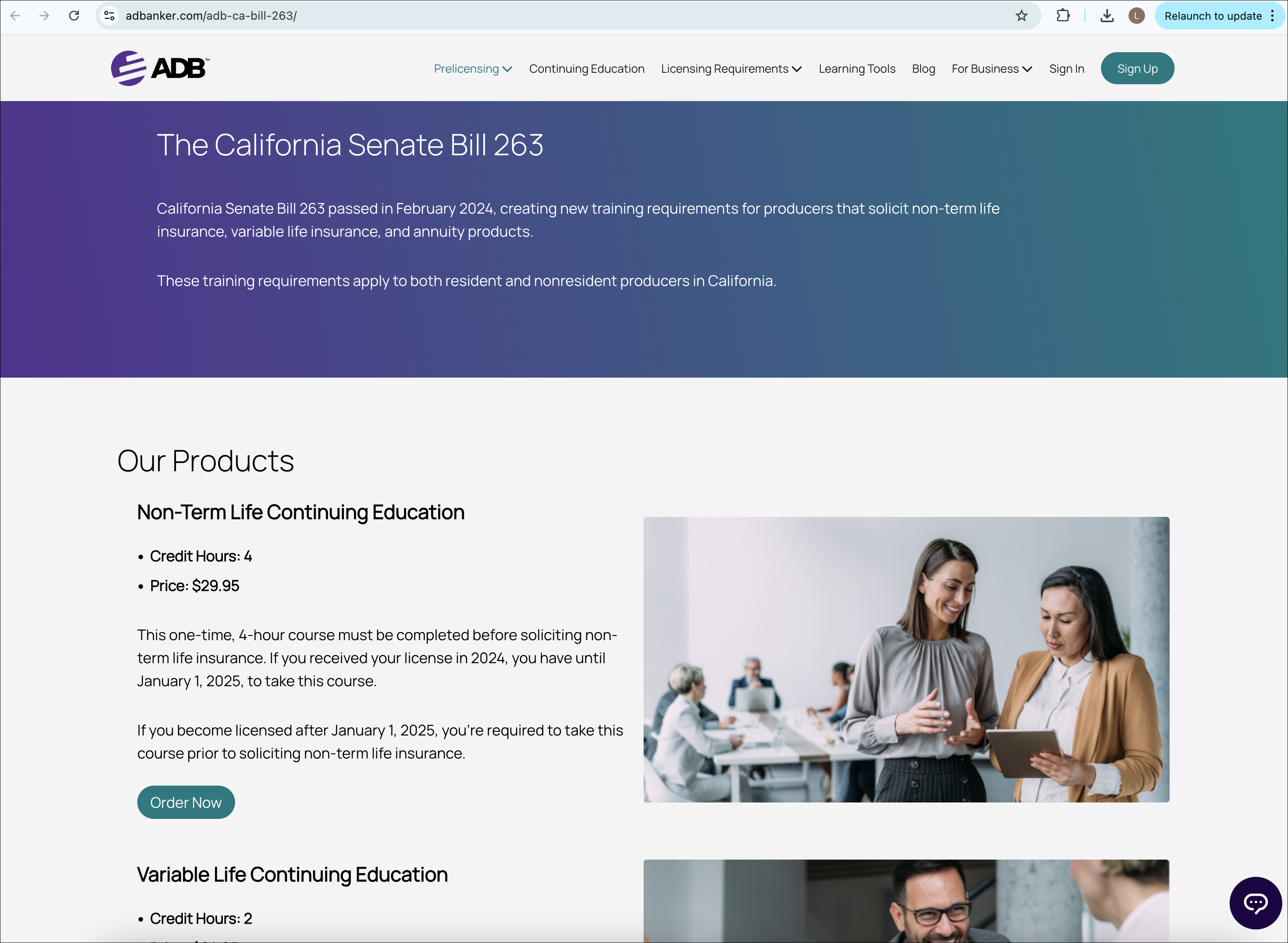Open the browser downloads icon
The height and width of the screenshot is (943, 1288).
[1106, 16]
